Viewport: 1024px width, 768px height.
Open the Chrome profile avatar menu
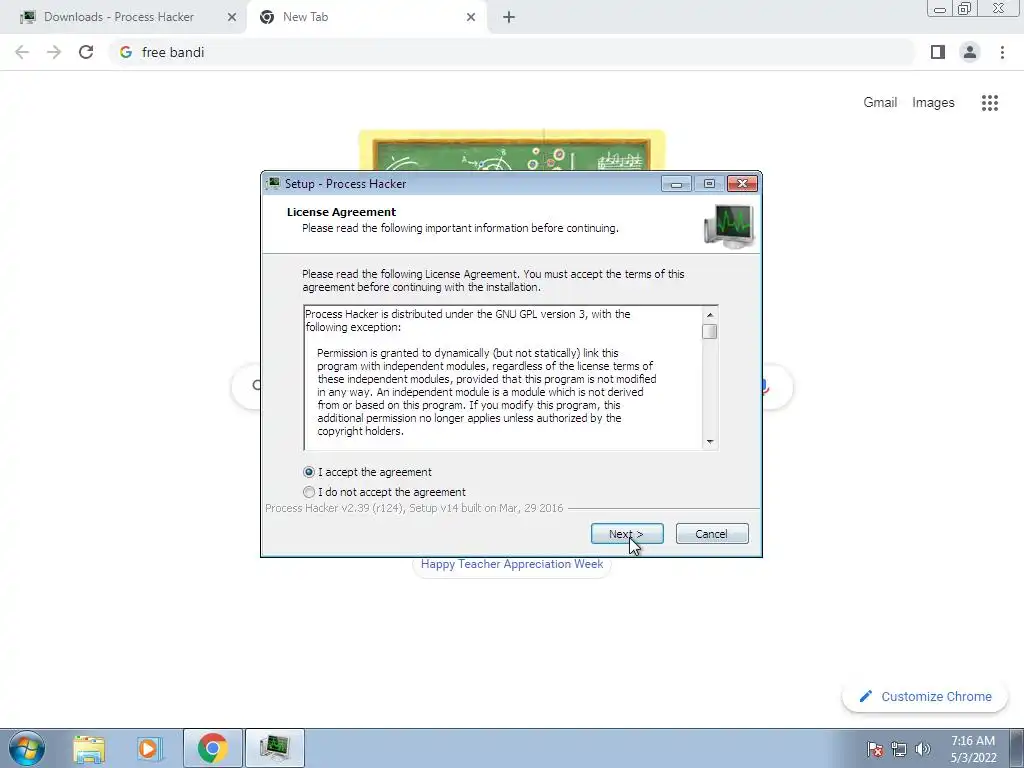coord(970,52)
